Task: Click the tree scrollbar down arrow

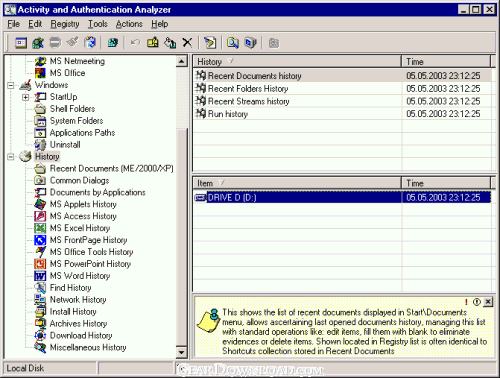Action: pos(182,352)
